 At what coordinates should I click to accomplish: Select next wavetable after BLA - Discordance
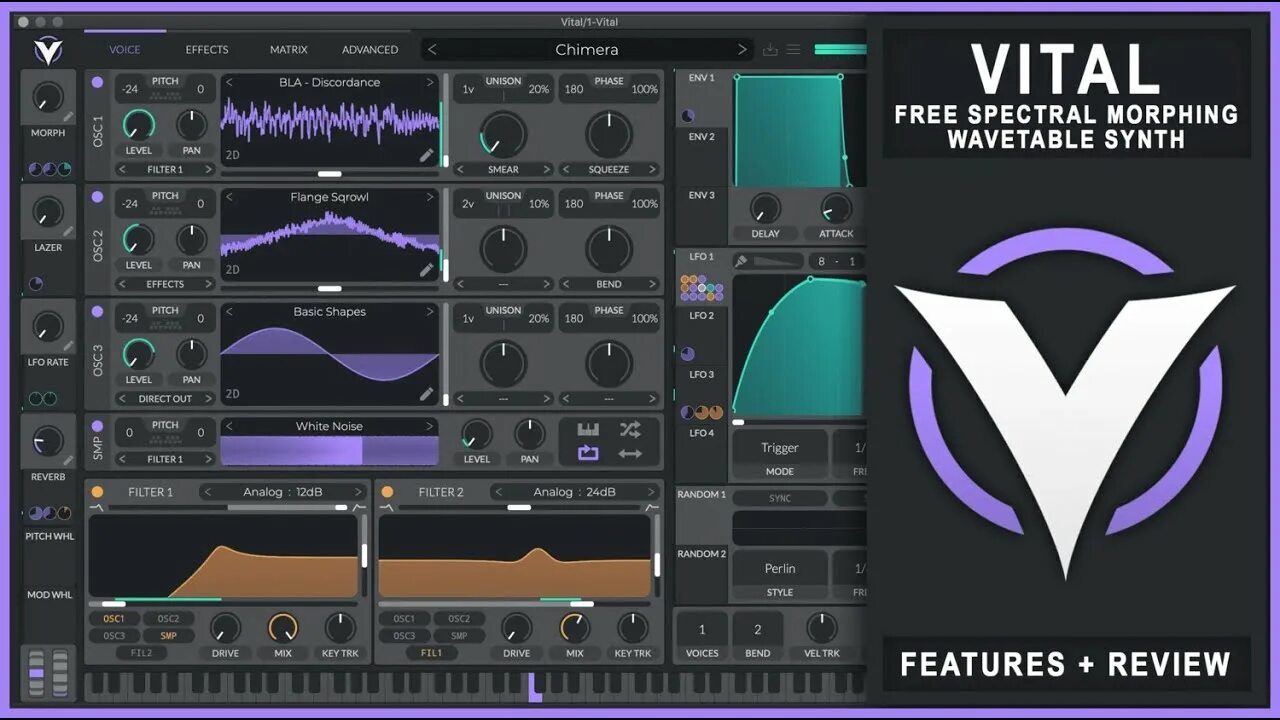[x=430, y=82]
